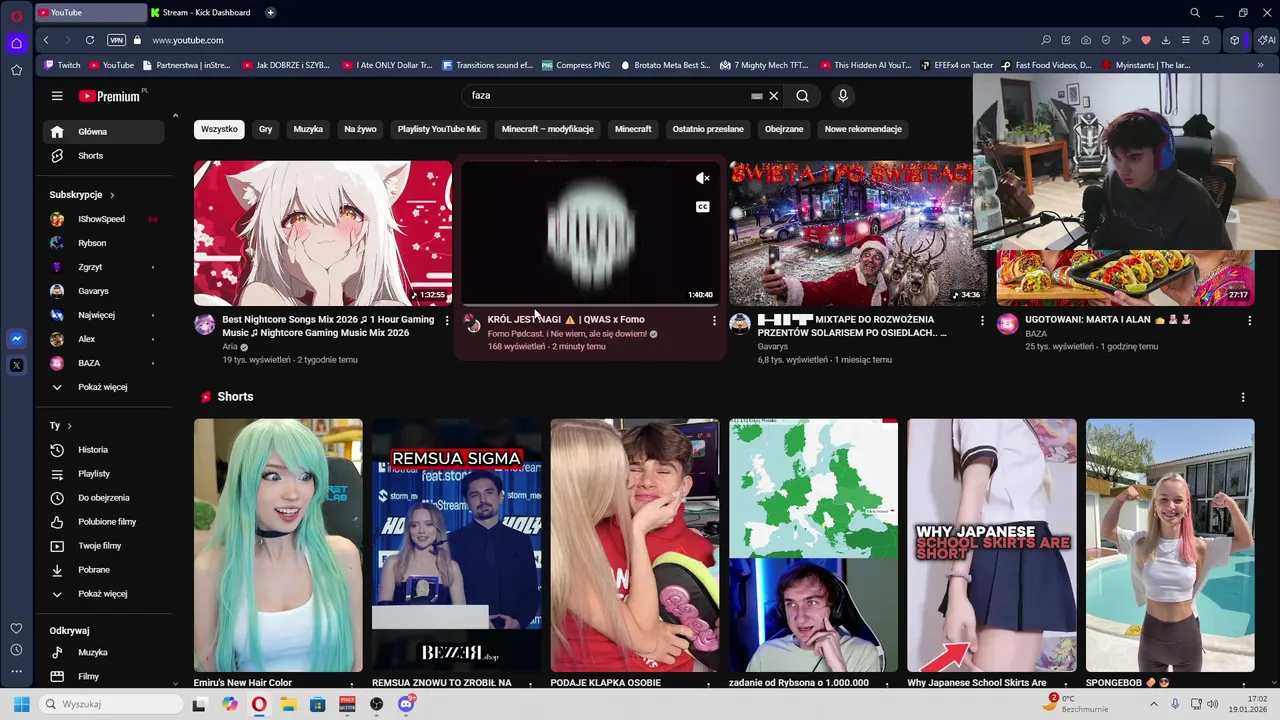Select the Playlisty YouTube Mix chip
This screenshot has height=720, width=1280.
pos(439,129)
